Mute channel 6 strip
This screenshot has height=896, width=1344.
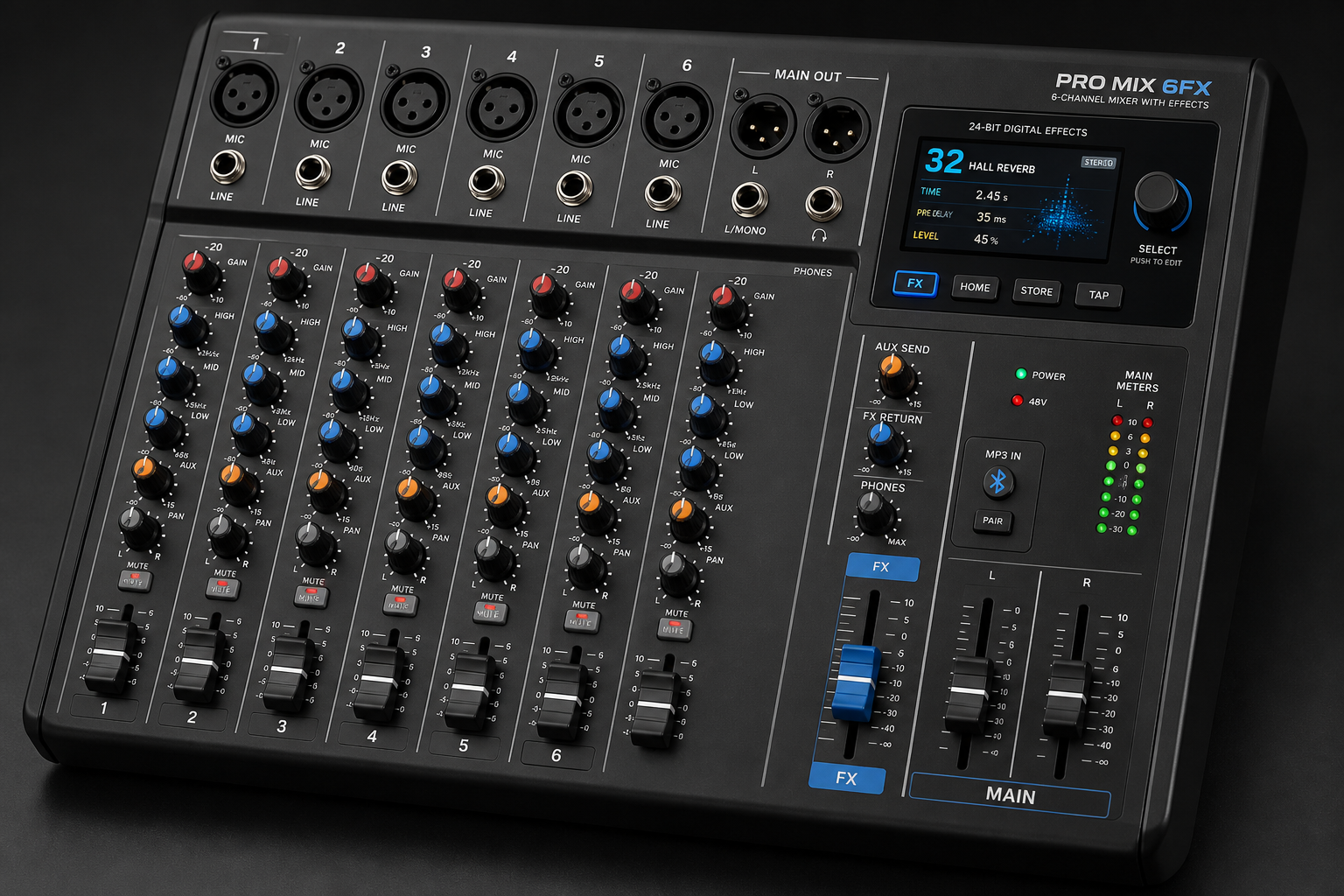tap(580, 622)
